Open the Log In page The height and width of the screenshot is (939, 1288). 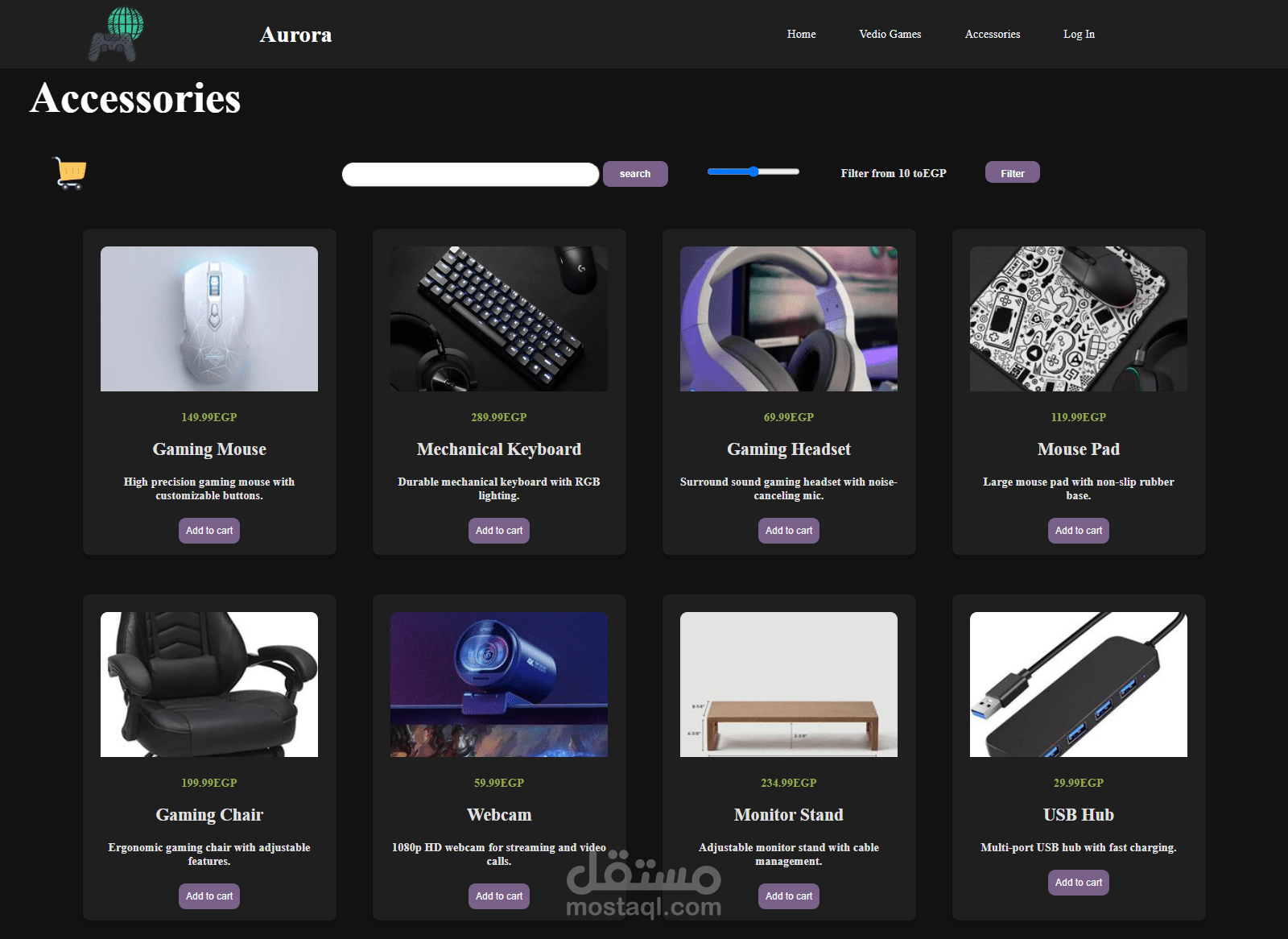[1079, 34]
